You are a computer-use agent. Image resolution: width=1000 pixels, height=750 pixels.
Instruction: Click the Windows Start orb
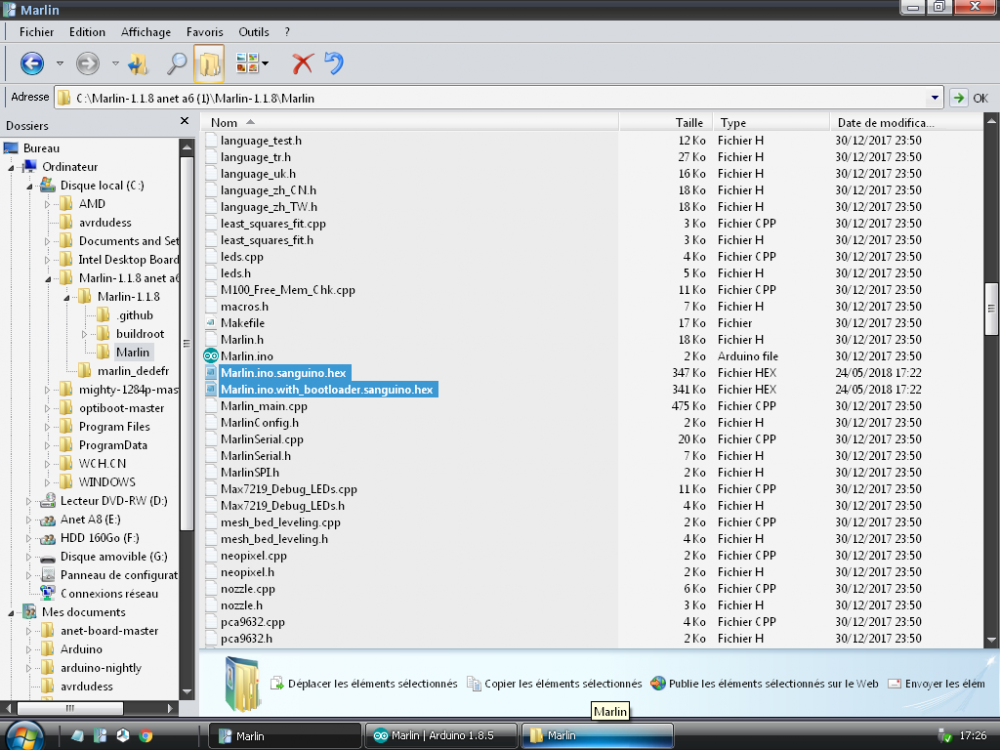coord(24,737)
